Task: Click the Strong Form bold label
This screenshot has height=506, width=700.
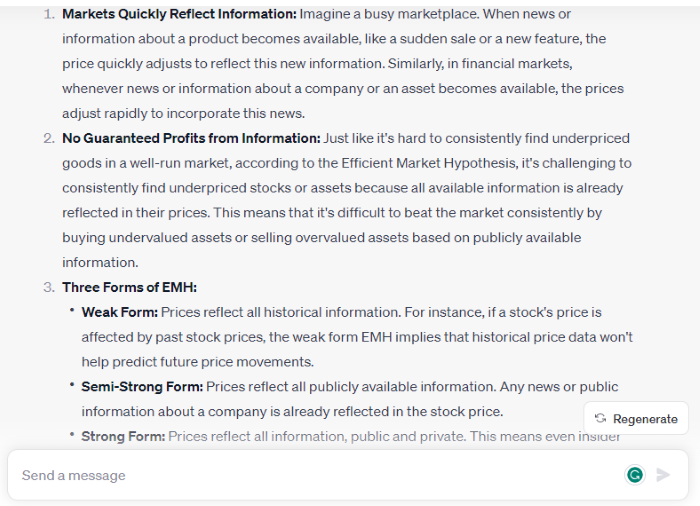Action: (x=123, y=436)
